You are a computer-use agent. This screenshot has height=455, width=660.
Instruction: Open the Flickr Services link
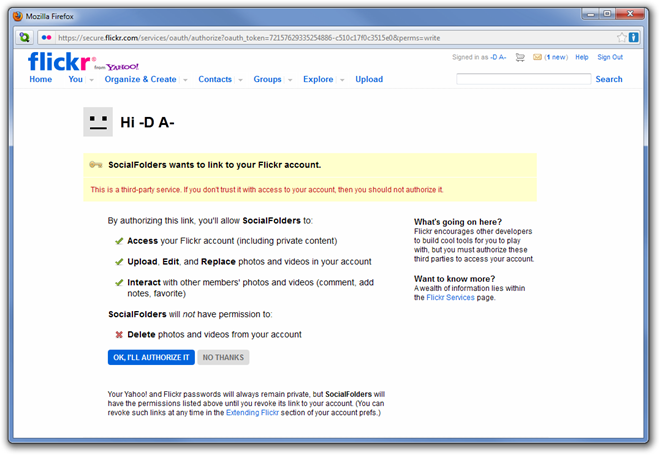[450, 298]
